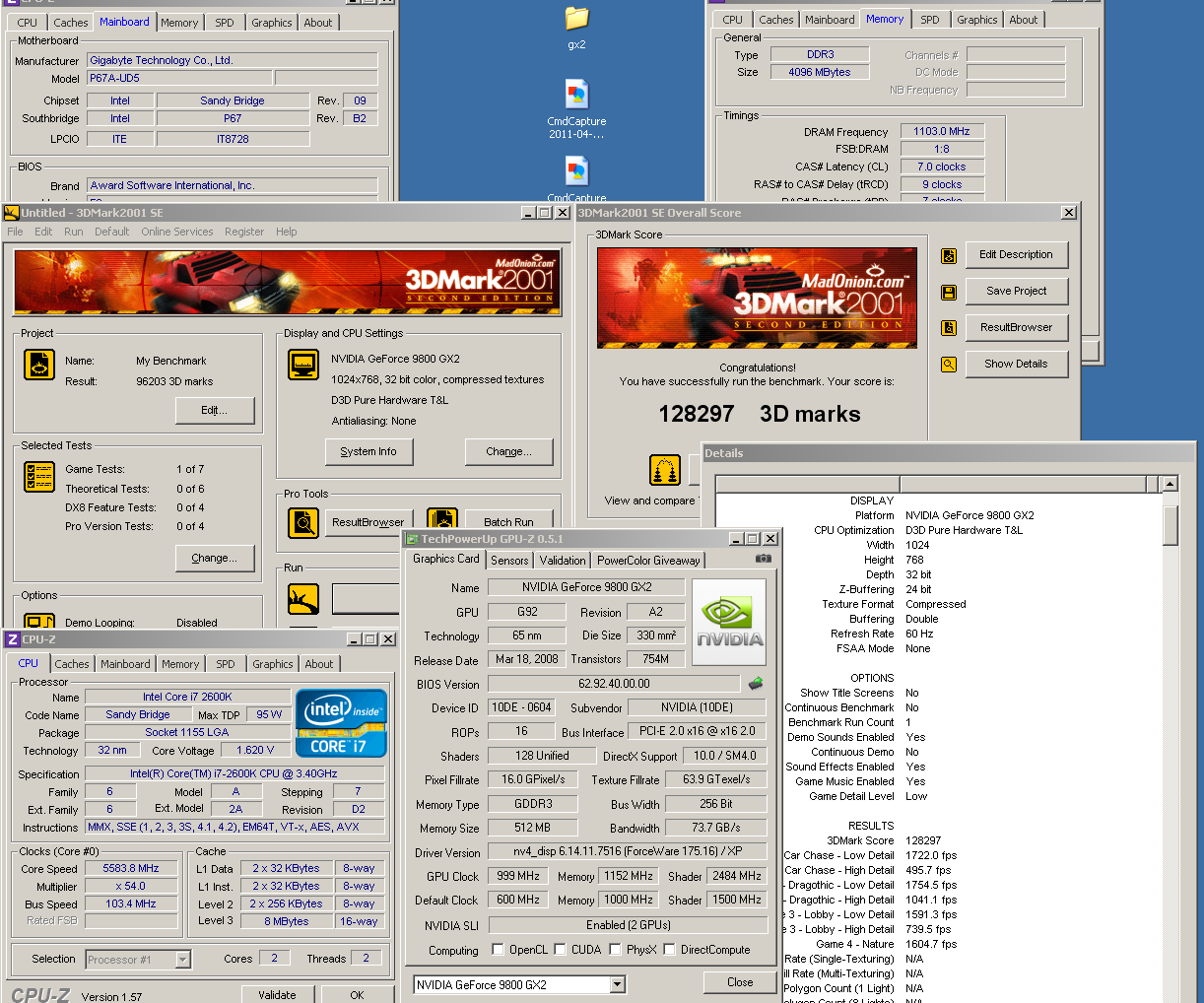Click the 3DMark2001 SE title bar icon
Screen dimensions: 1204x1003
[x=11, y=212]
